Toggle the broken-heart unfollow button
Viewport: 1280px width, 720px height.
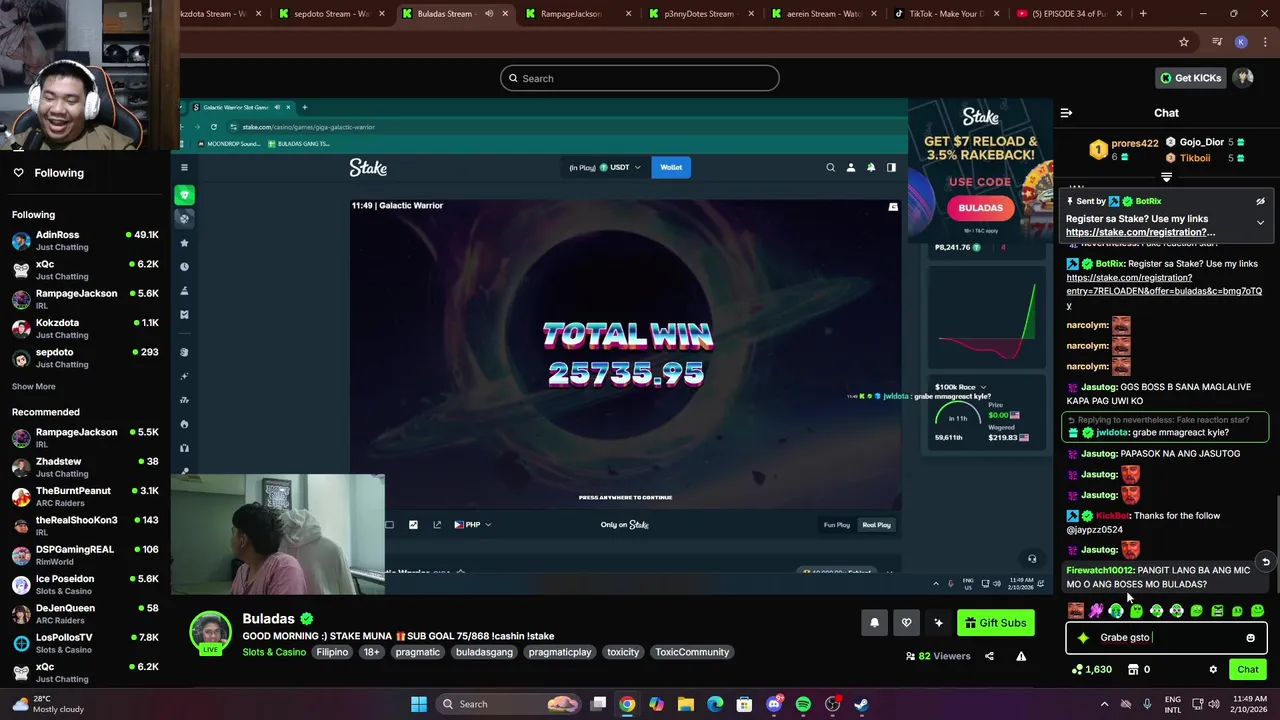click(906, 623)
